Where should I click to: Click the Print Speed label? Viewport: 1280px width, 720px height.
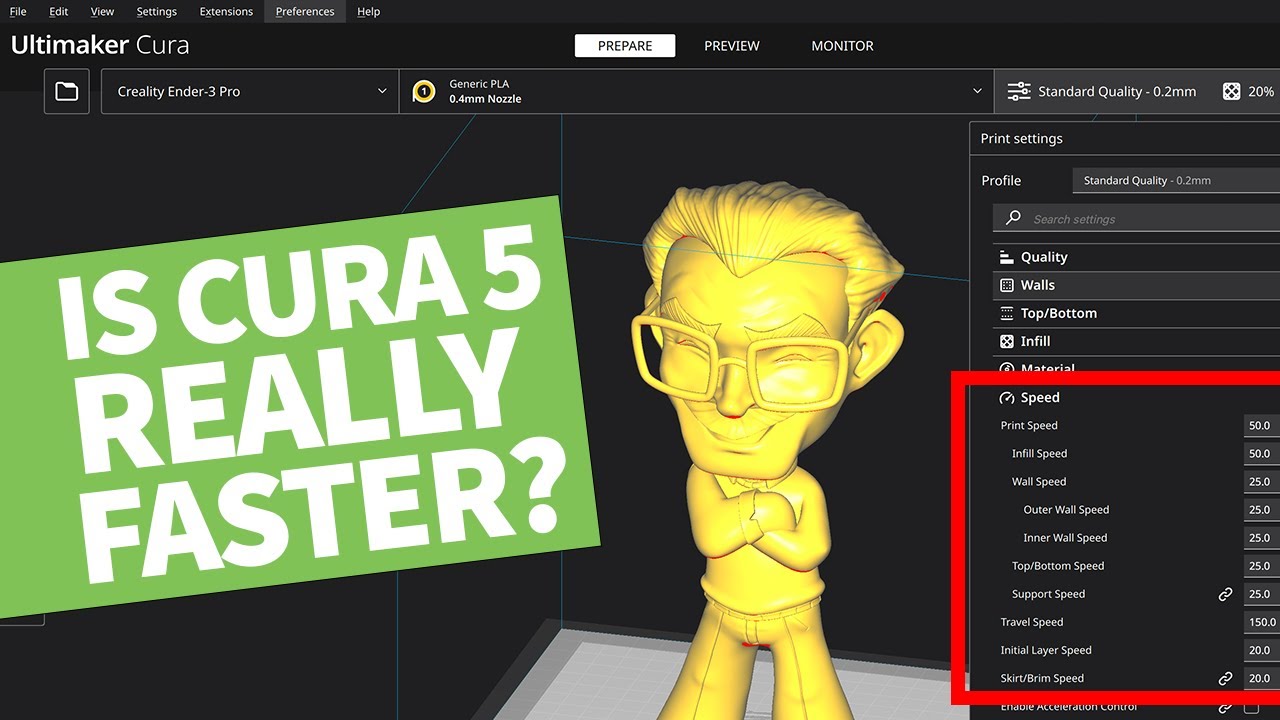click(x=1029, y=426)
